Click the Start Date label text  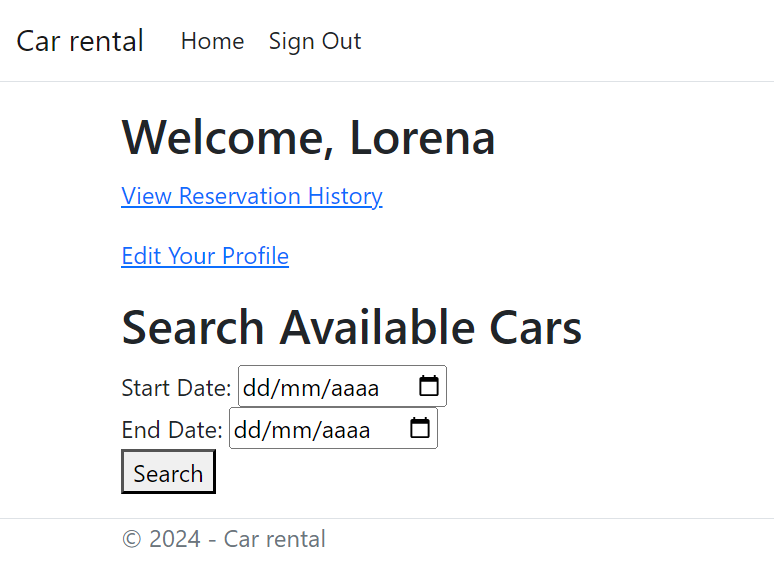pyautogui.click(x=176, y=387)
